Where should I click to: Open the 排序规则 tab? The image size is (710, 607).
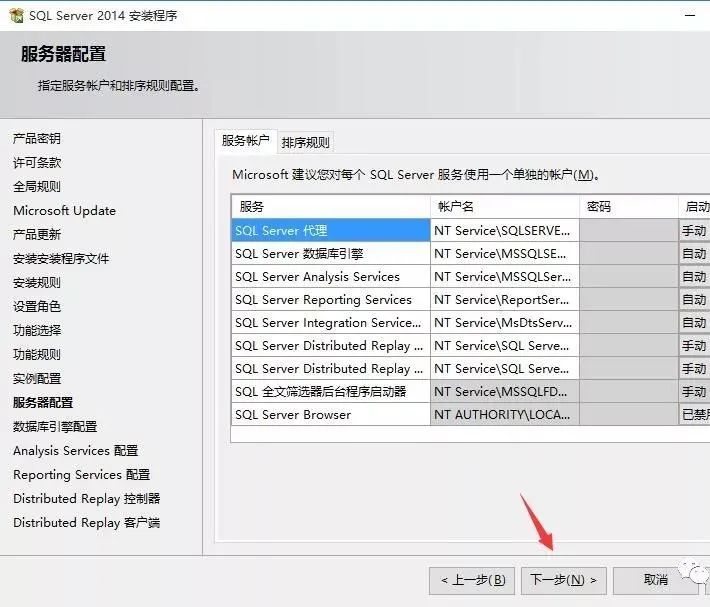pos(305,143)
